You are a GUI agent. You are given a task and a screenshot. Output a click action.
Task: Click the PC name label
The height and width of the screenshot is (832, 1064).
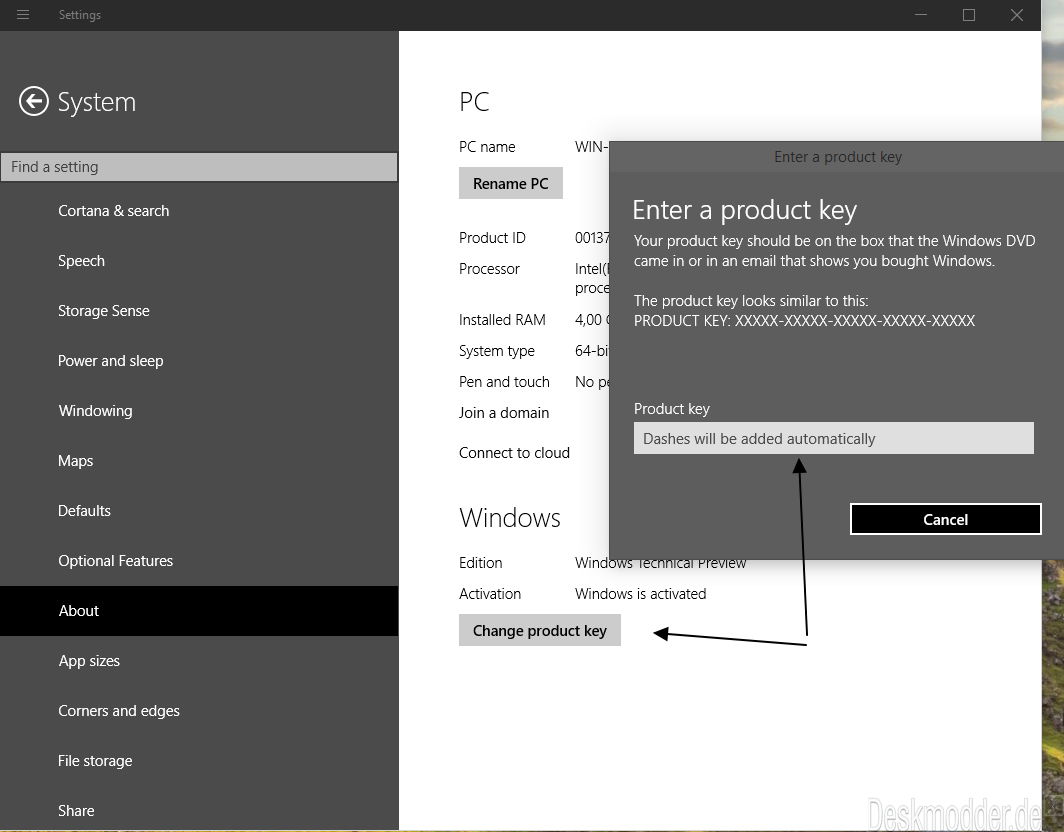pos(487,147)
